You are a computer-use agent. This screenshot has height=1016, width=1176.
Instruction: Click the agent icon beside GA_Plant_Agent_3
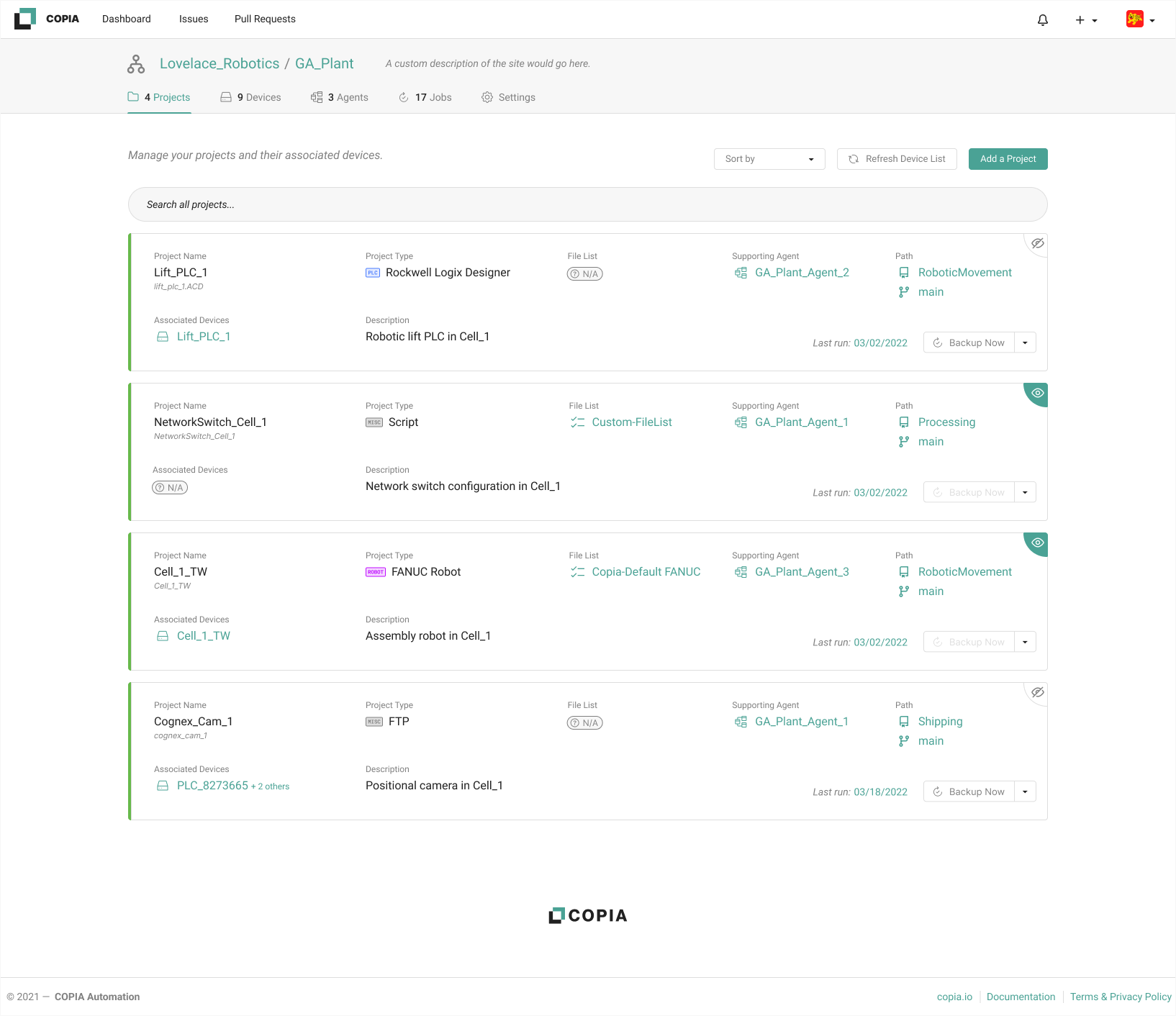click(741, 572)
